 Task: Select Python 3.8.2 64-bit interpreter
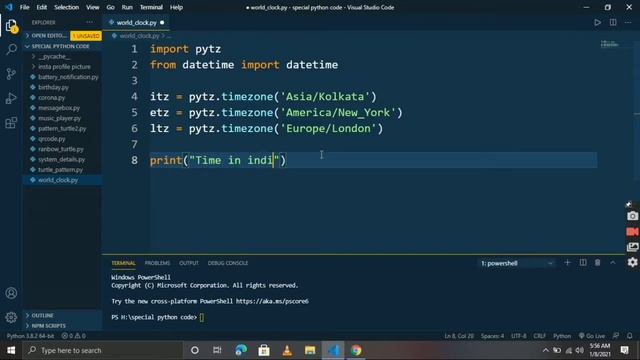(30, 336)
